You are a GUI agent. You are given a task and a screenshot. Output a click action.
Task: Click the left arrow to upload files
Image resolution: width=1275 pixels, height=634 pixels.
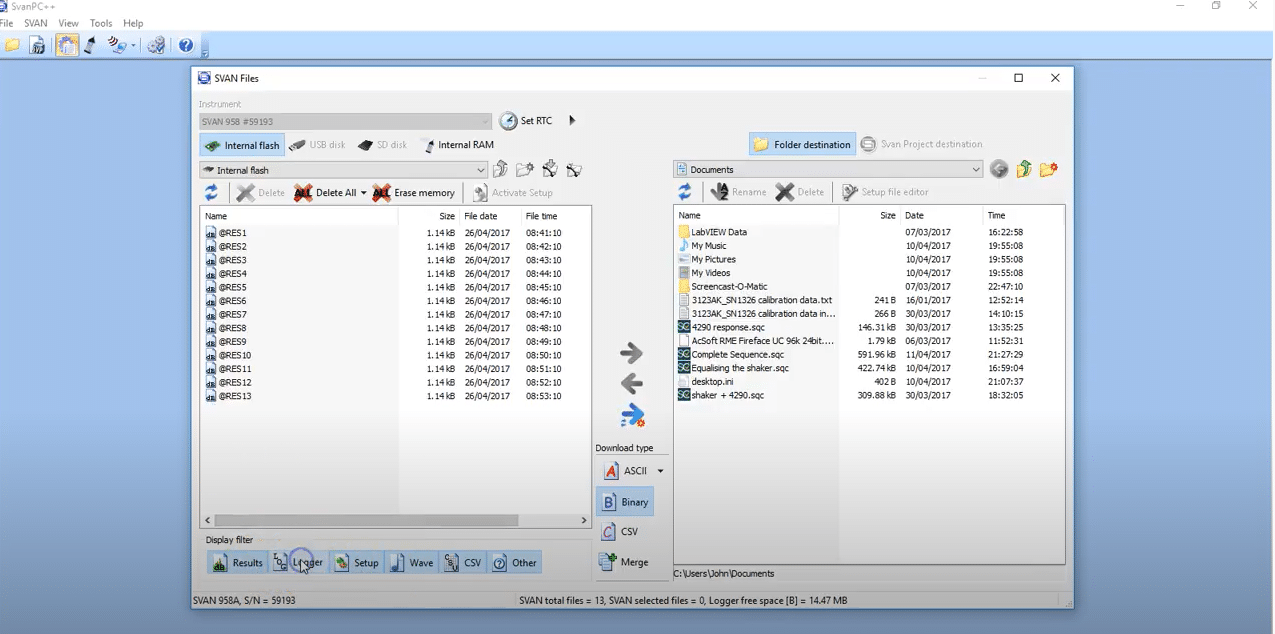click(x=631, y=383)
